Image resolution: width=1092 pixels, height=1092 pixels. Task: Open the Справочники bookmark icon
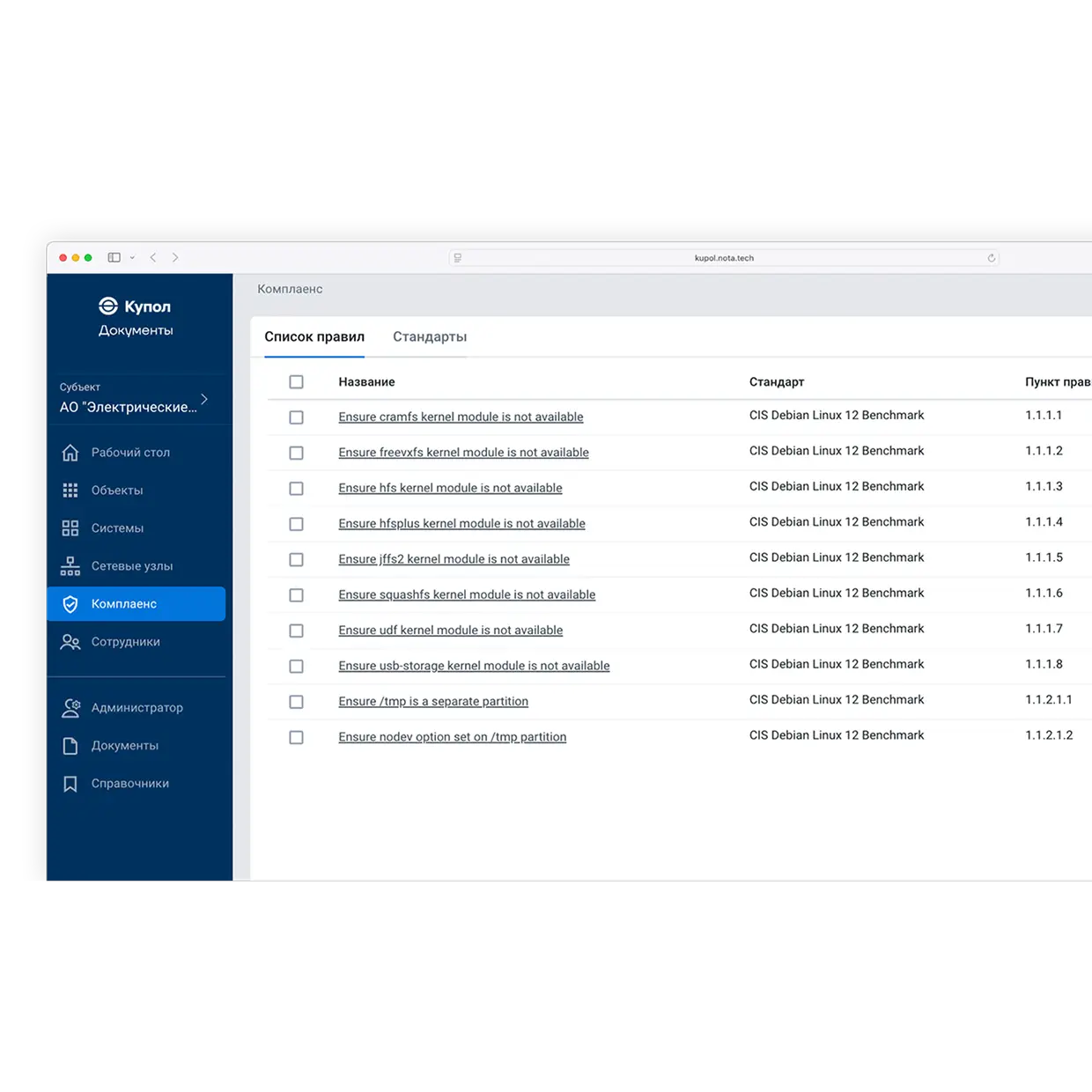coord(70,784)
